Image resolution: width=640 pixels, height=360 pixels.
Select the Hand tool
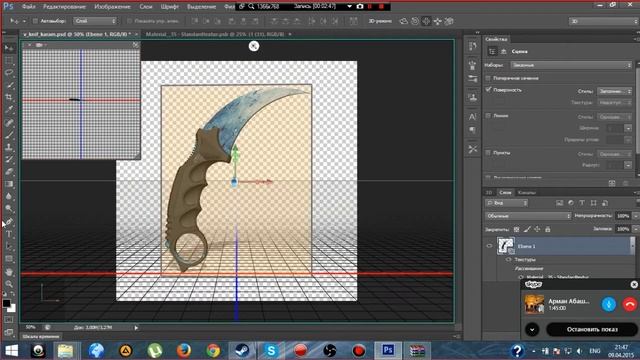pos(9,271)
